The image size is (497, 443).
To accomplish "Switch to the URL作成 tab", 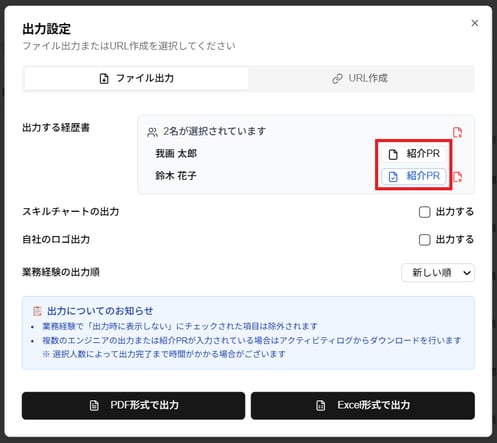I will click(361, 78).
